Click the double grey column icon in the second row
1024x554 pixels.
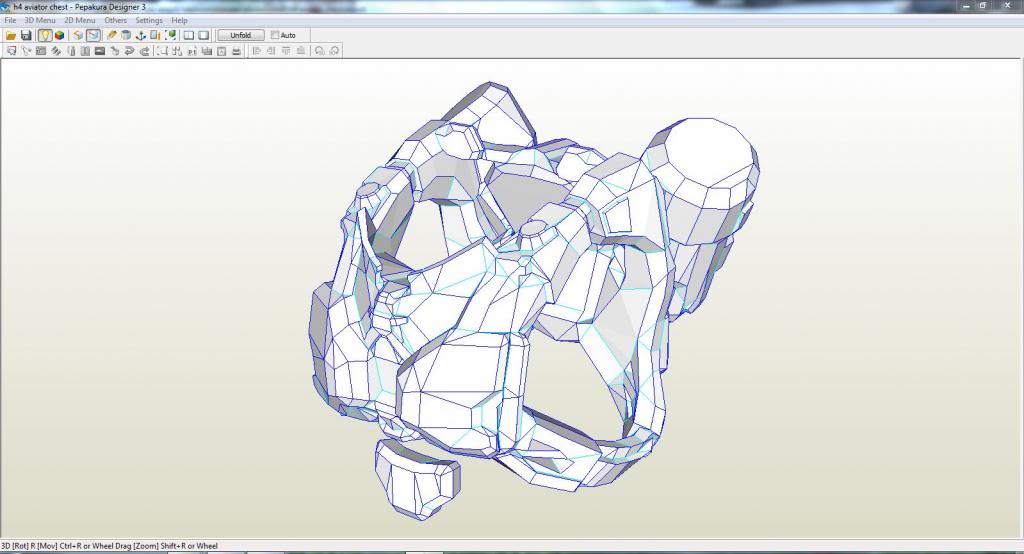point(85,51)
